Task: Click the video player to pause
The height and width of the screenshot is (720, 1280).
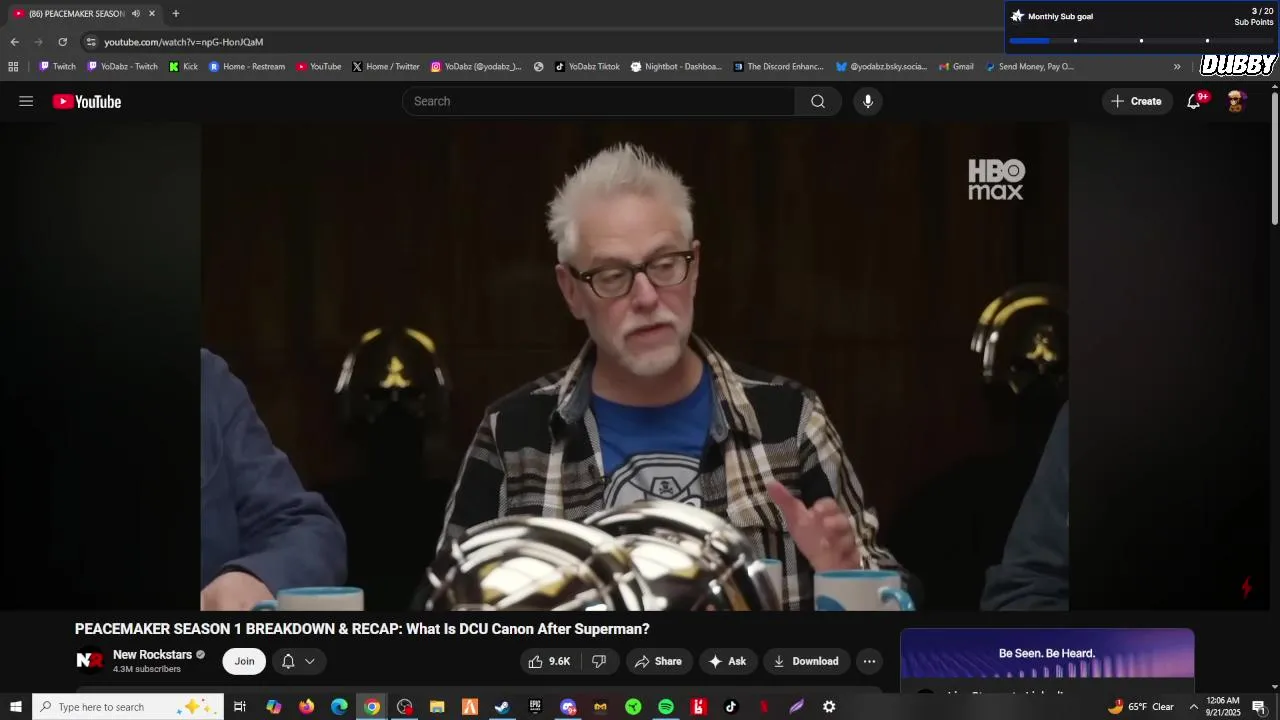Action: (634, 366)
